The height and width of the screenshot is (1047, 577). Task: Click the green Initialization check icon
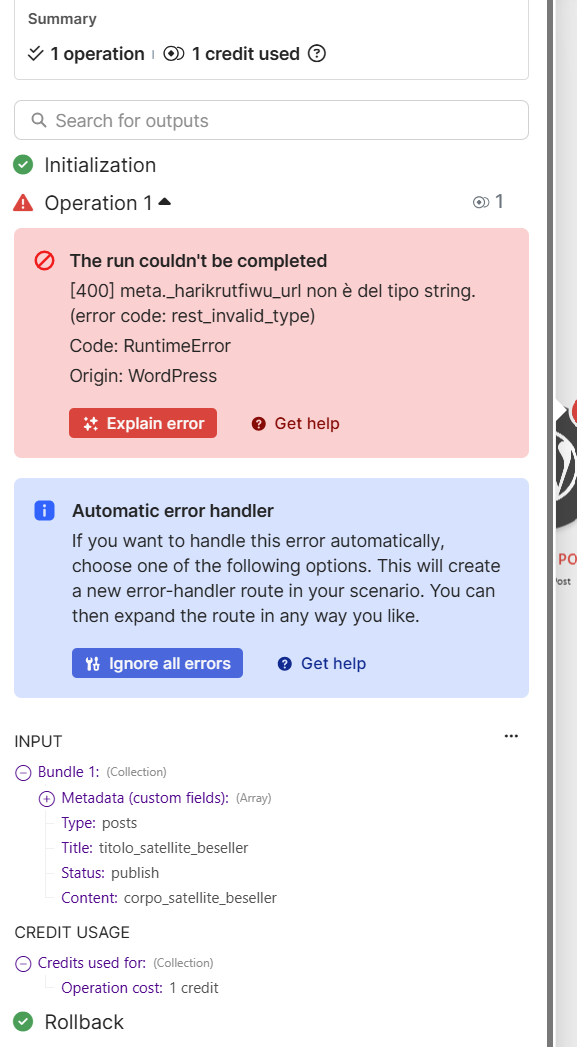coord(23,164)
